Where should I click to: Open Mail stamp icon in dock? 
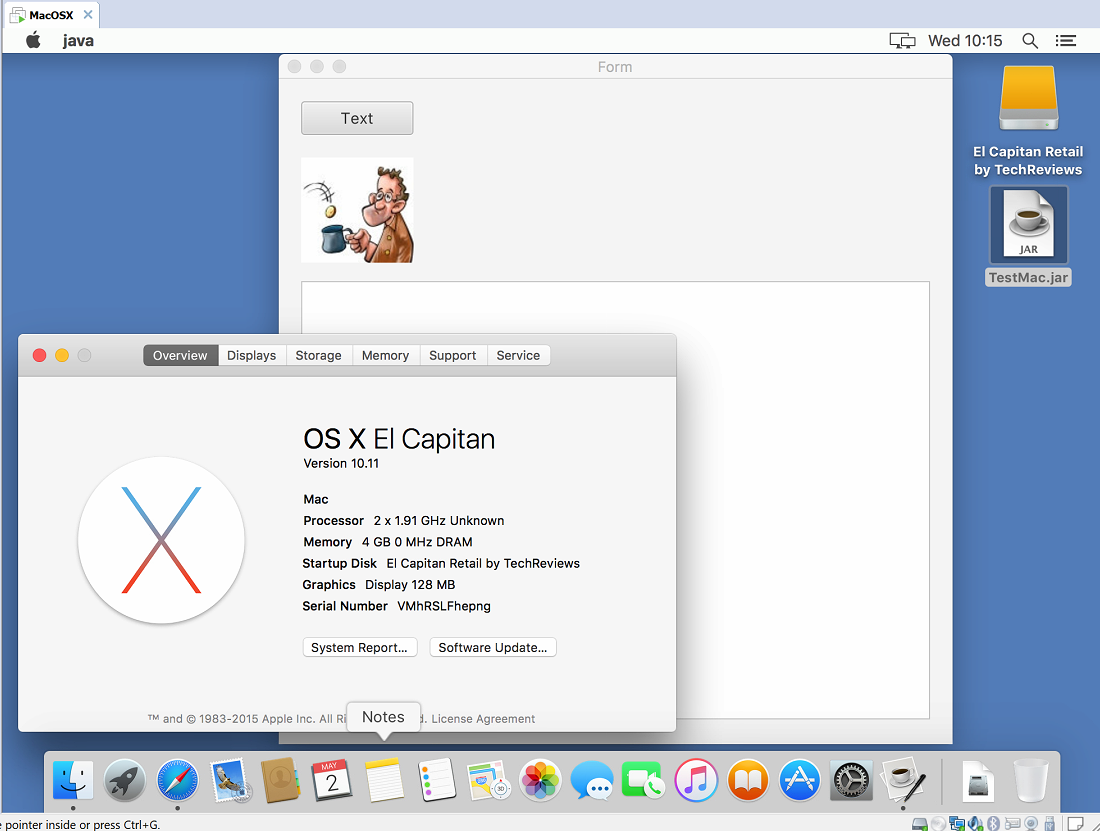tap(229, 781)
